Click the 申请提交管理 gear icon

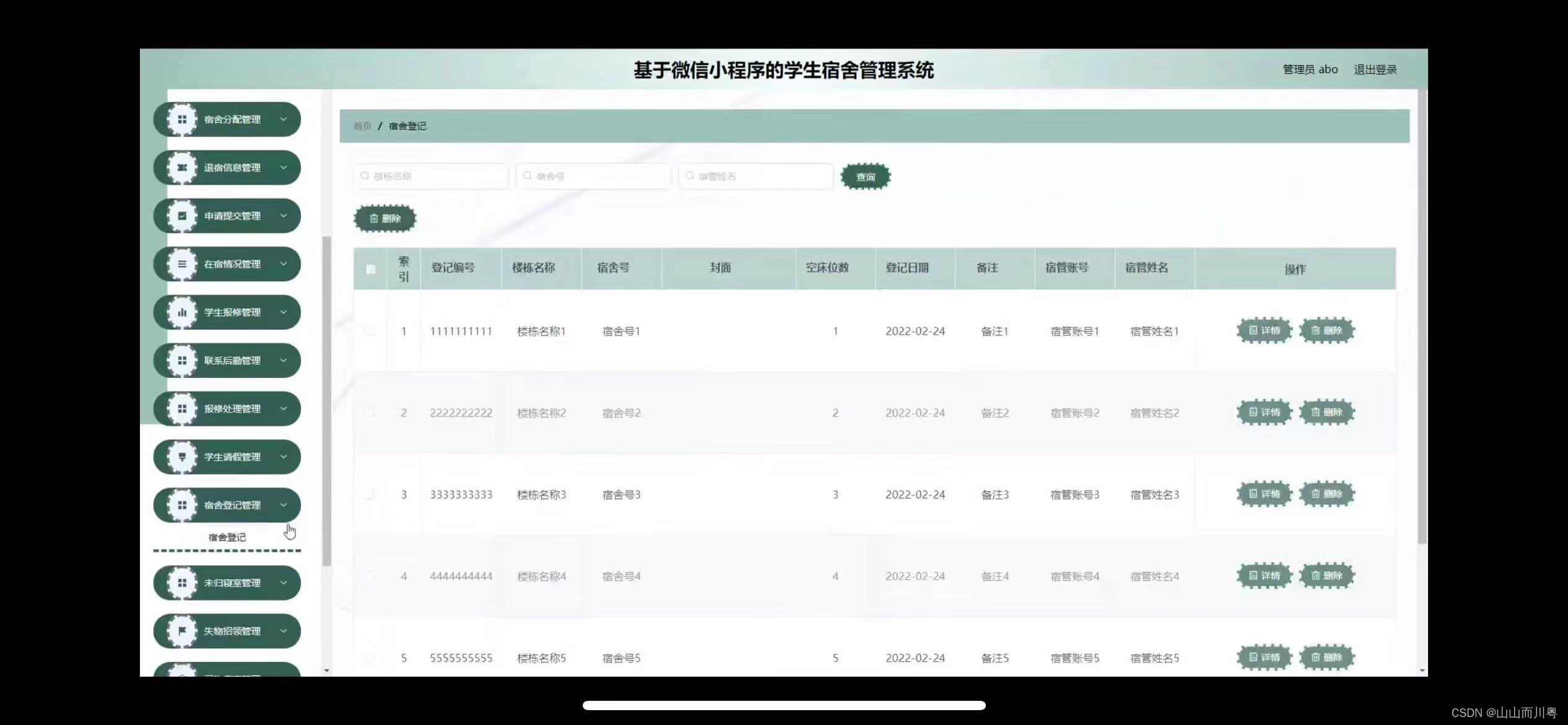[x=182, y=216]
